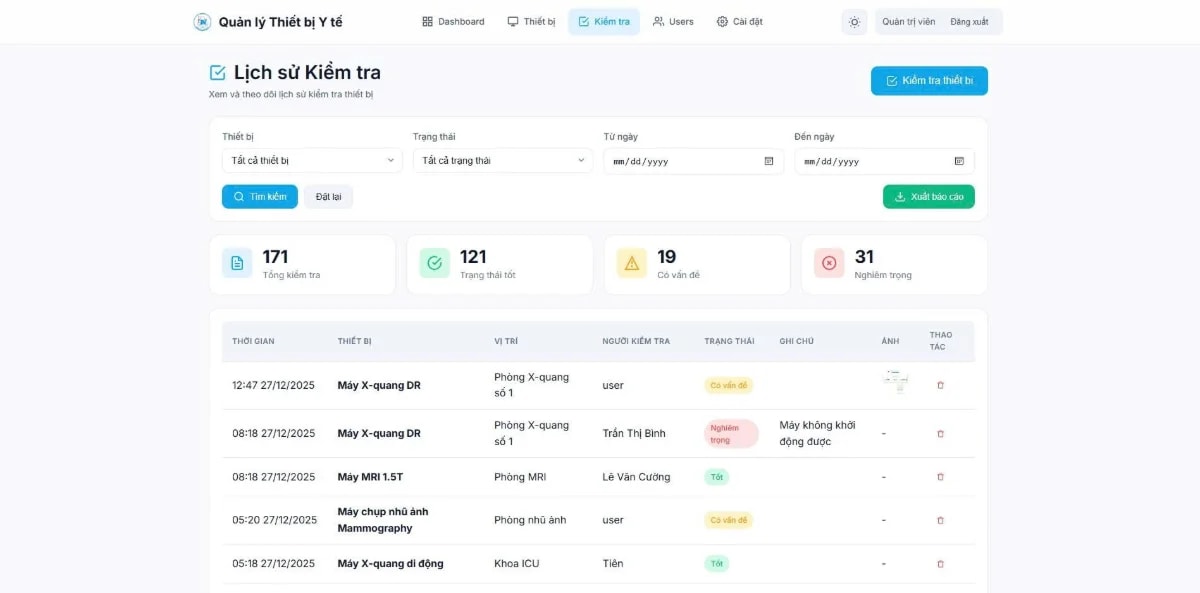
Task: Click Đăng xuất to log out
Action: 966,21
